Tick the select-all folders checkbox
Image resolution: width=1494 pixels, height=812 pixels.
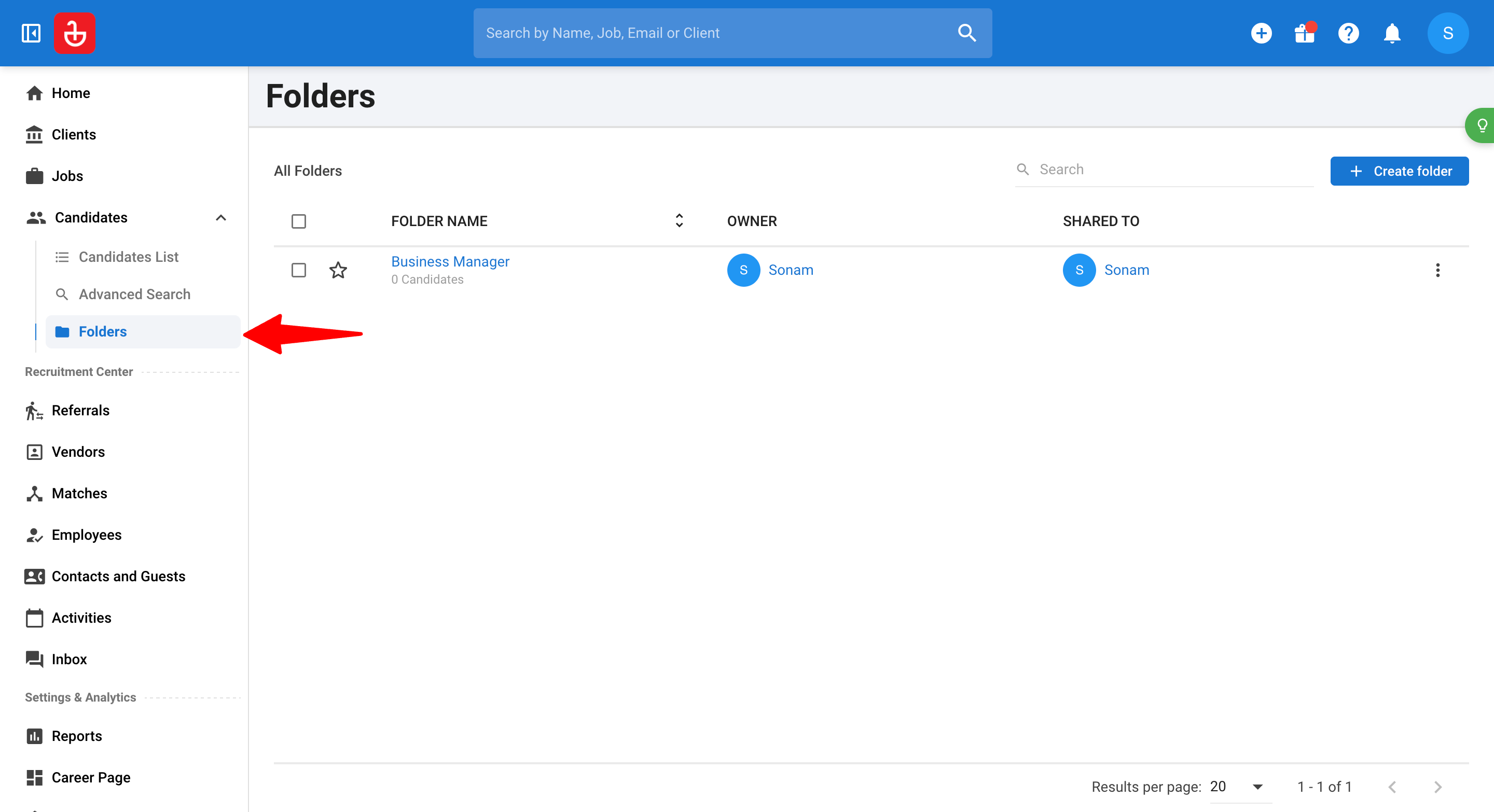click(299, 221)
